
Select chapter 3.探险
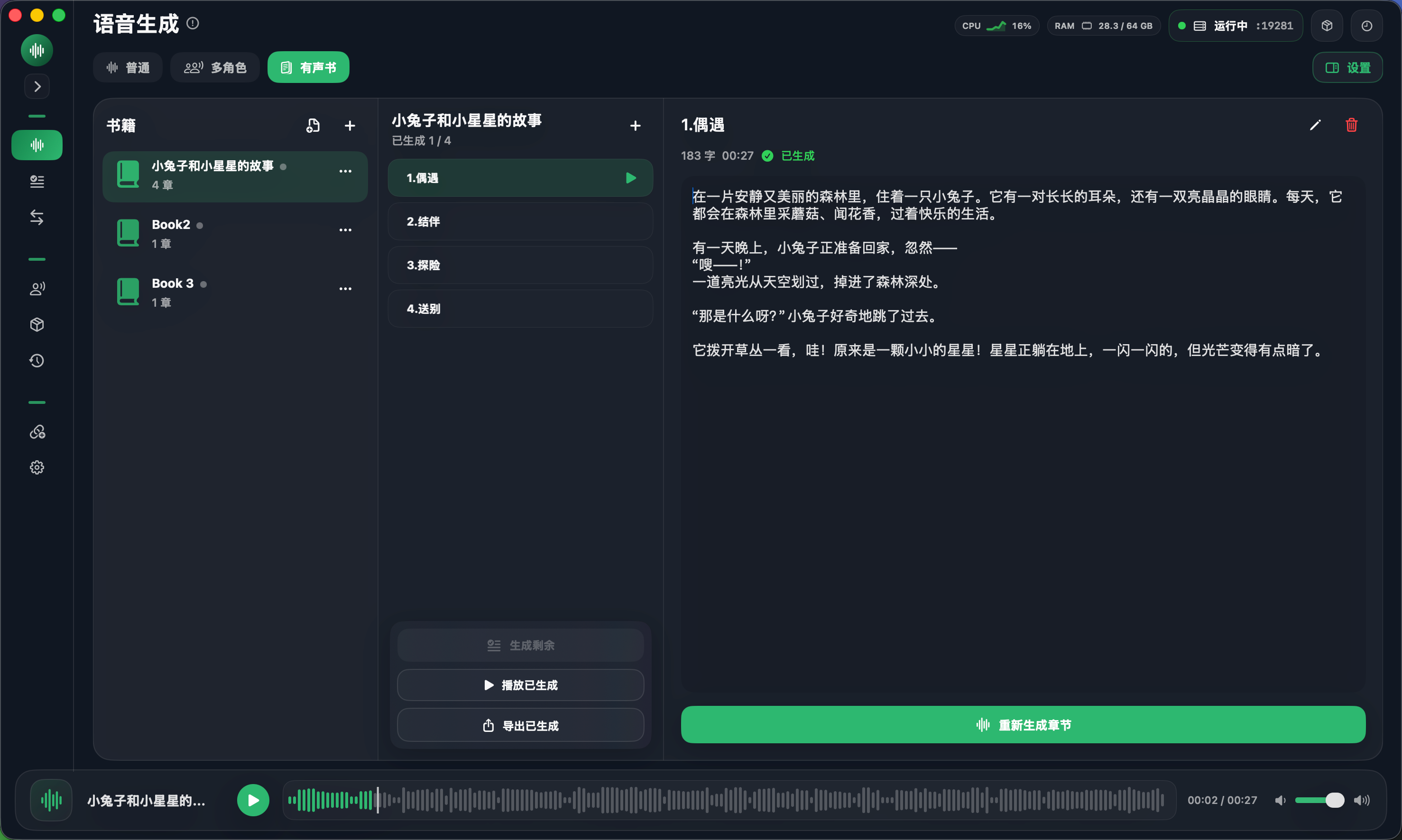pyautogui.click(x=520, y=265)
